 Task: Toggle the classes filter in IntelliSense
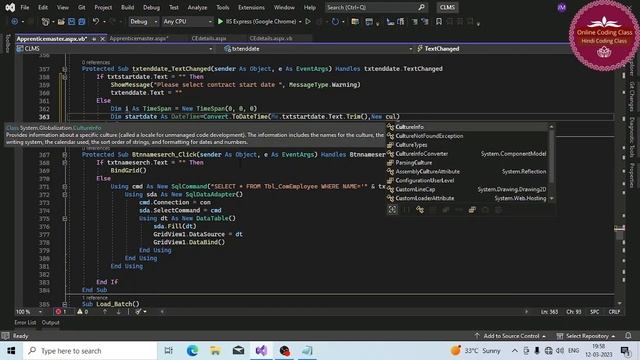420,210
